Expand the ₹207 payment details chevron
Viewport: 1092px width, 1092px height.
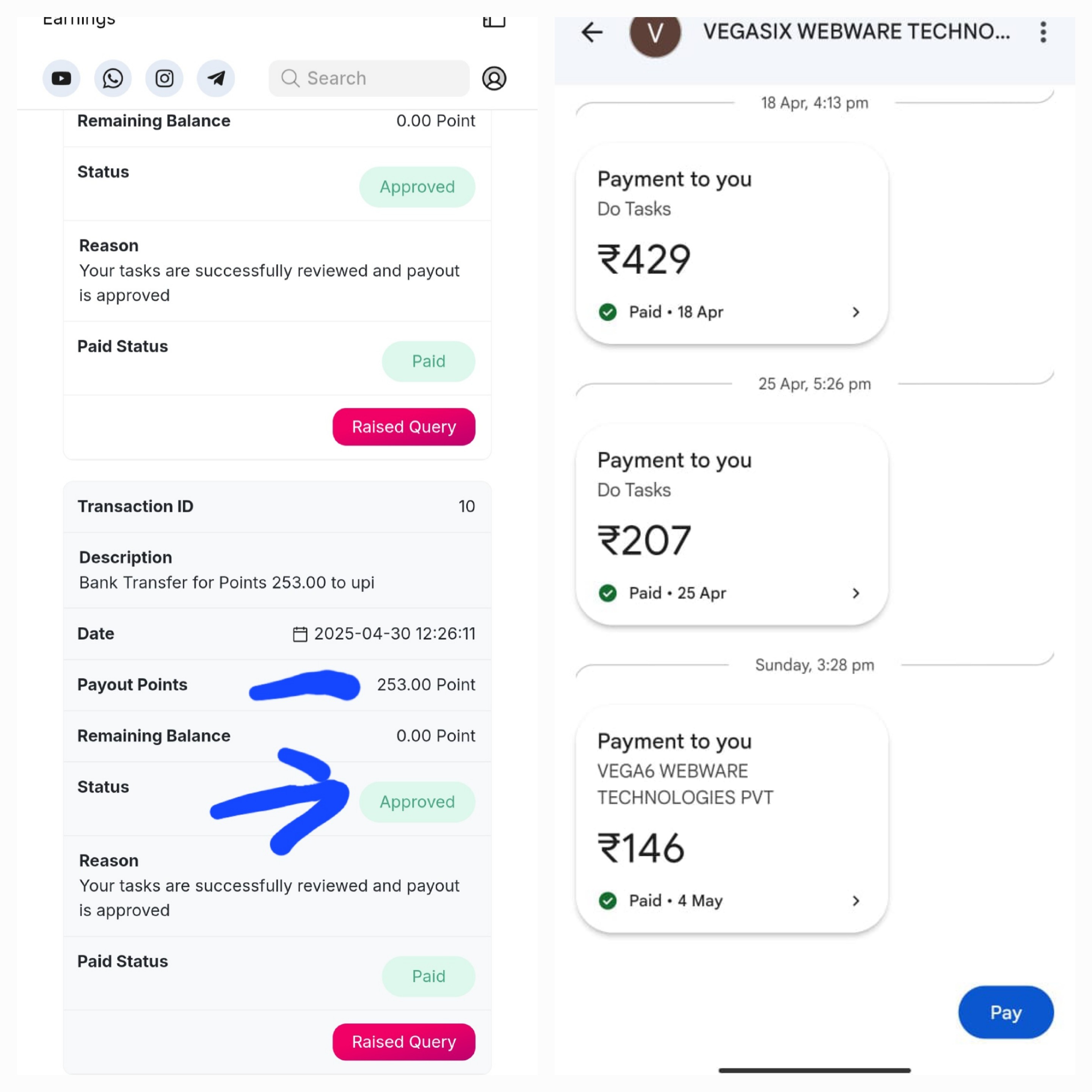tap(856, 593)
